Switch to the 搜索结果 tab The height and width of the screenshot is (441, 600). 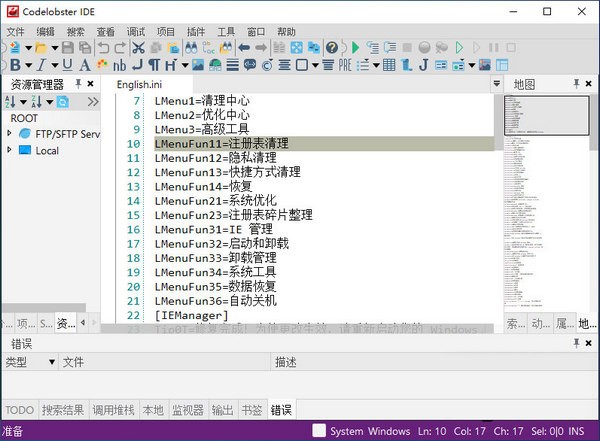tap(63, 410)
